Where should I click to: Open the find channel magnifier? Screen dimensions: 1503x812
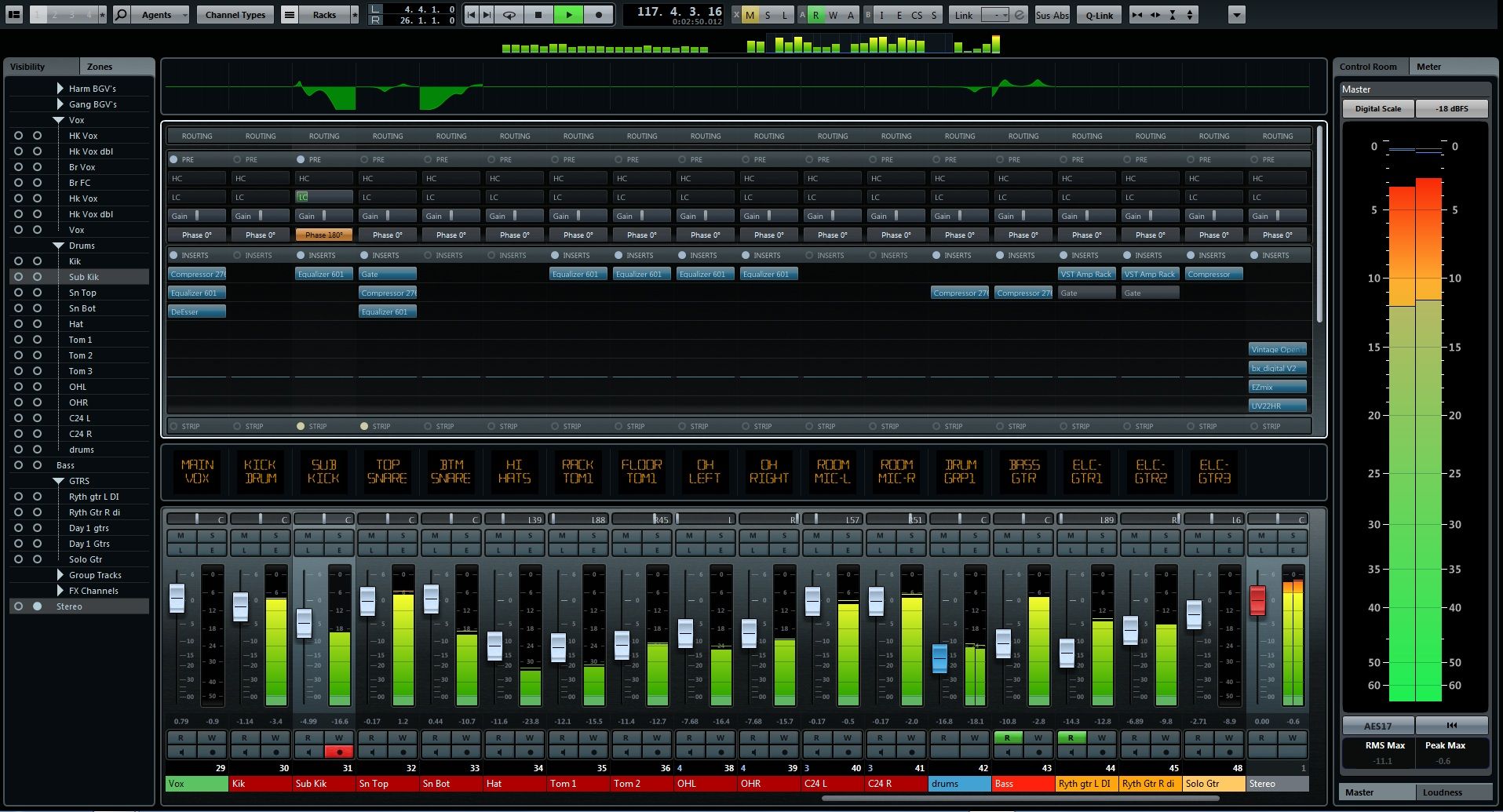tap(122, 14)
